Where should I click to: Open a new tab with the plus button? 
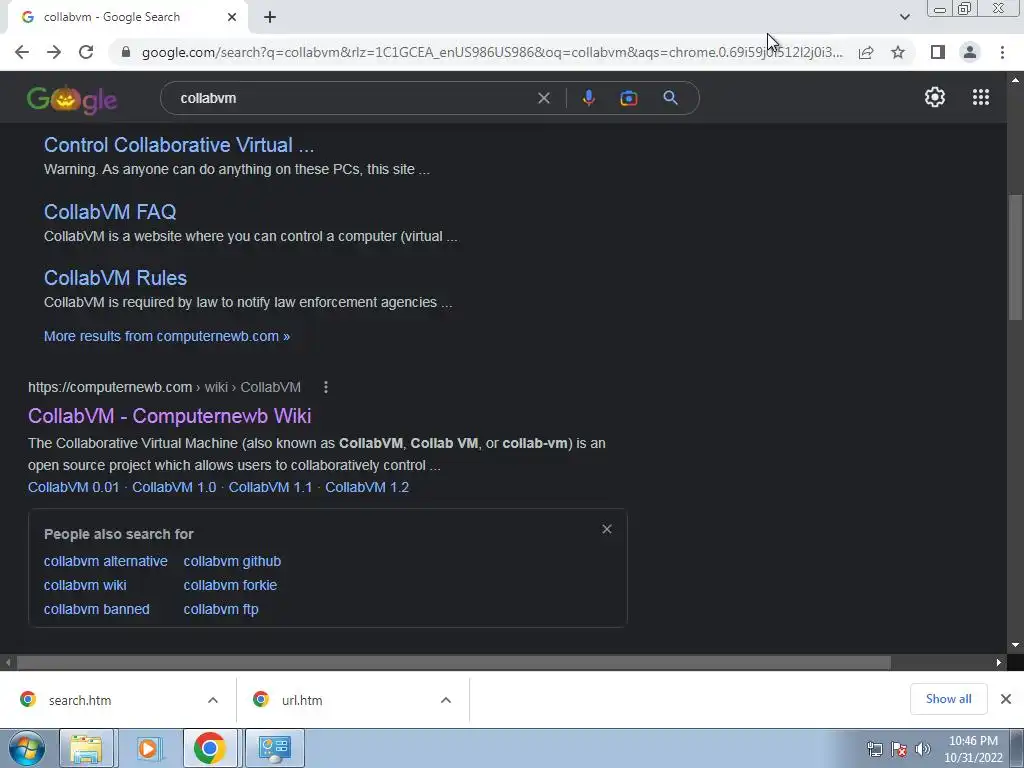click(x=270, y=18)
